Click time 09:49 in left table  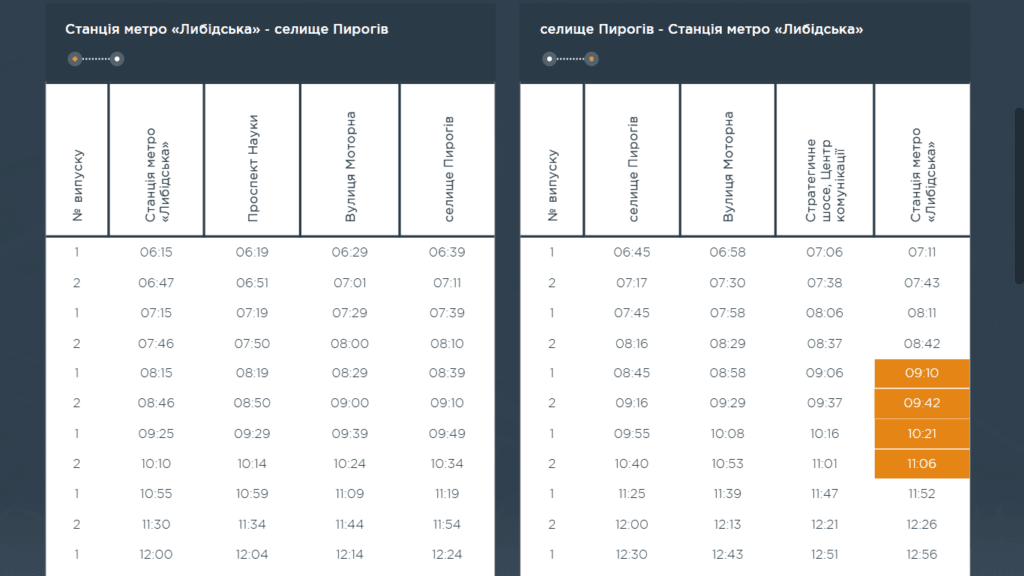point(447,434)
